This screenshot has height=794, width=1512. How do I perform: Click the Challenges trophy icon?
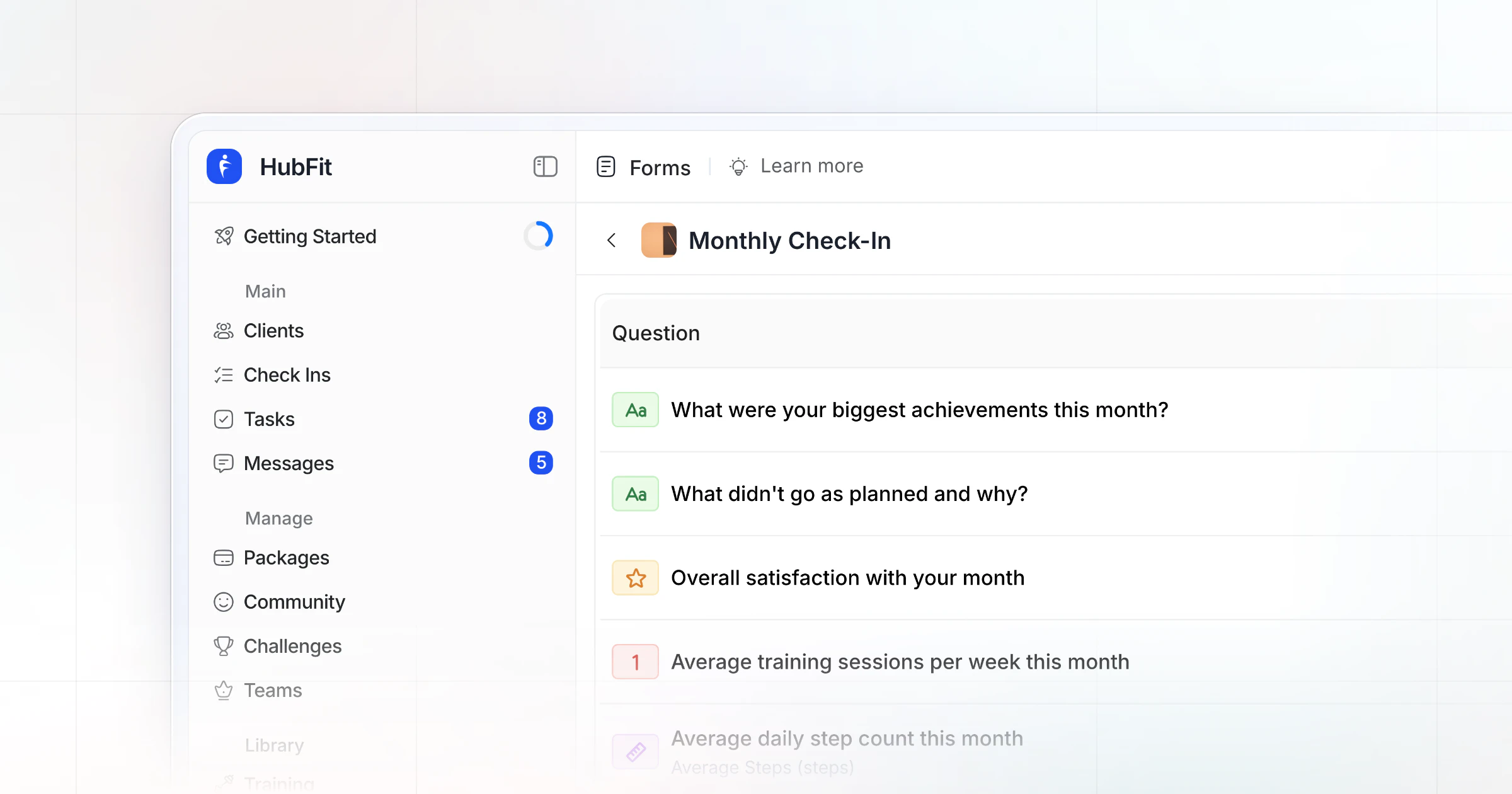[x=224, y=646]
